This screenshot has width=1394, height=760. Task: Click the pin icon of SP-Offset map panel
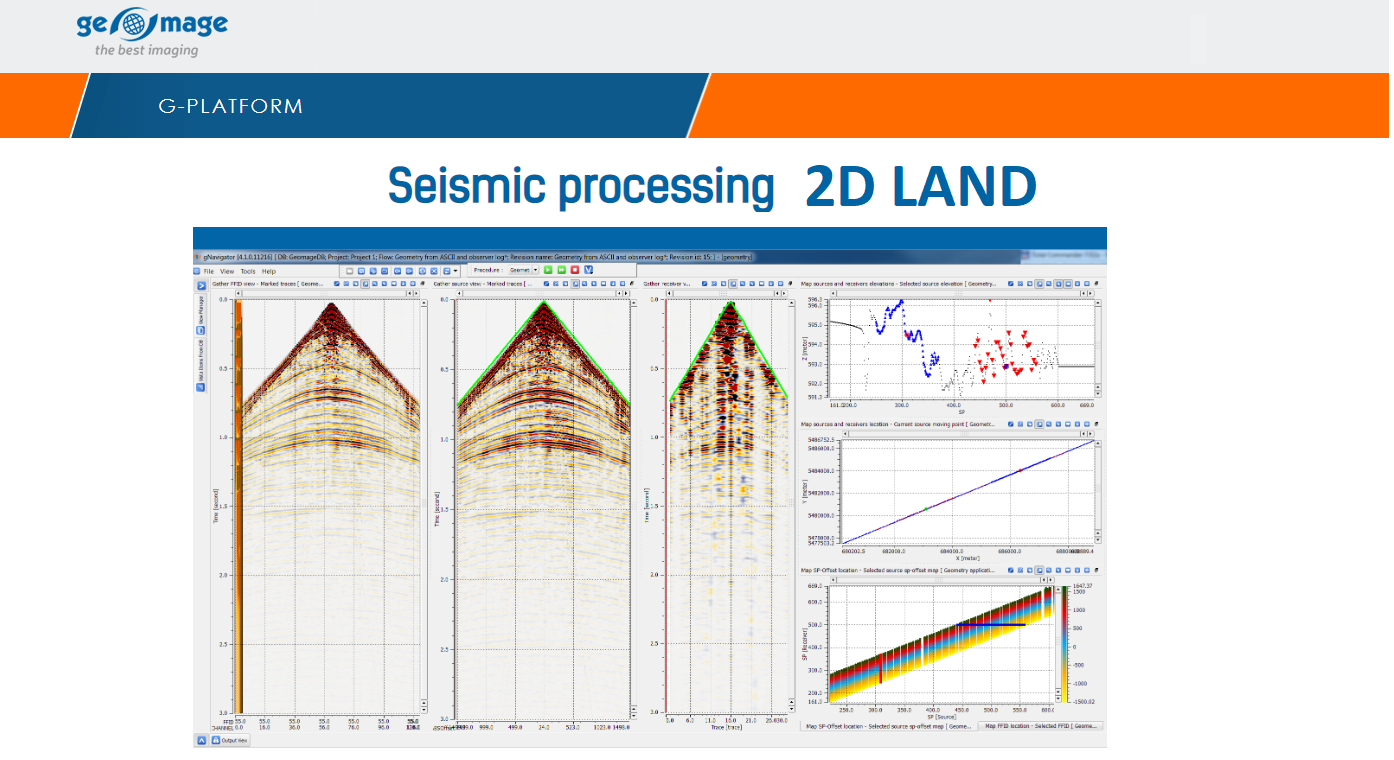(1096, 570)
